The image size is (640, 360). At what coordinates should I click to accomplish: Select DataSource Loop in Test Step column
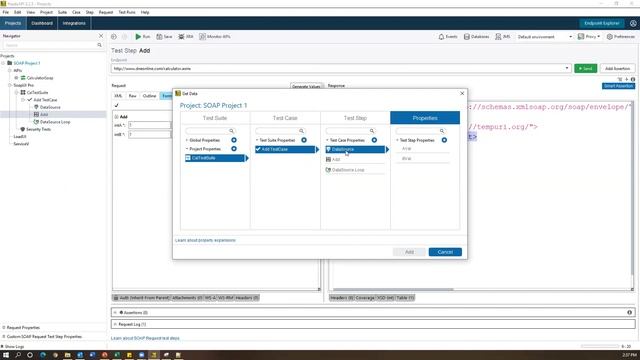tap(355, 170)
